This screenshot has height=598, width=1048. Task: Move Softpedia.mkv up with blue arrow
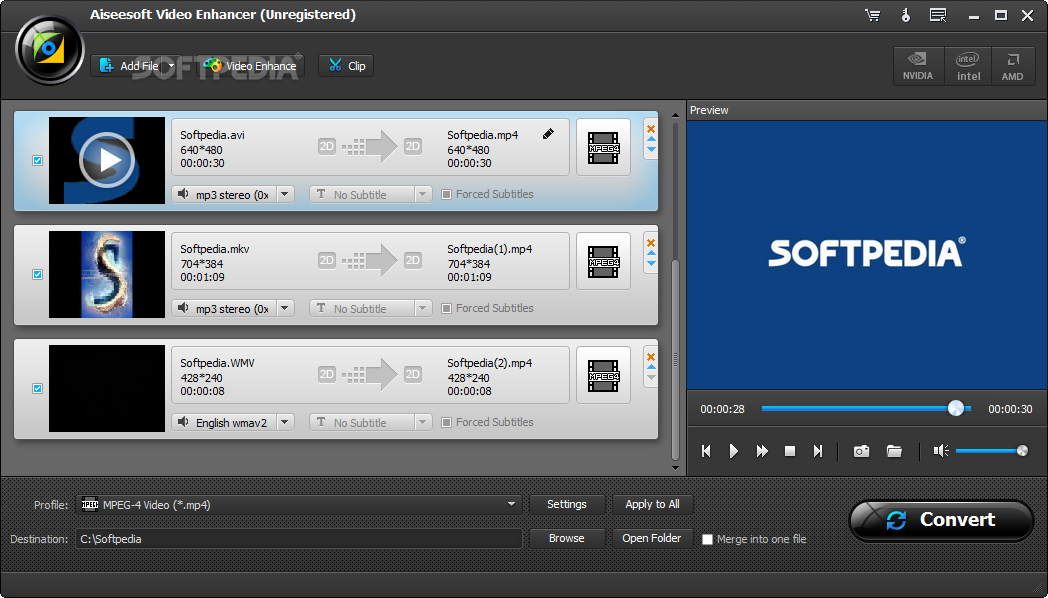[651, 253]
